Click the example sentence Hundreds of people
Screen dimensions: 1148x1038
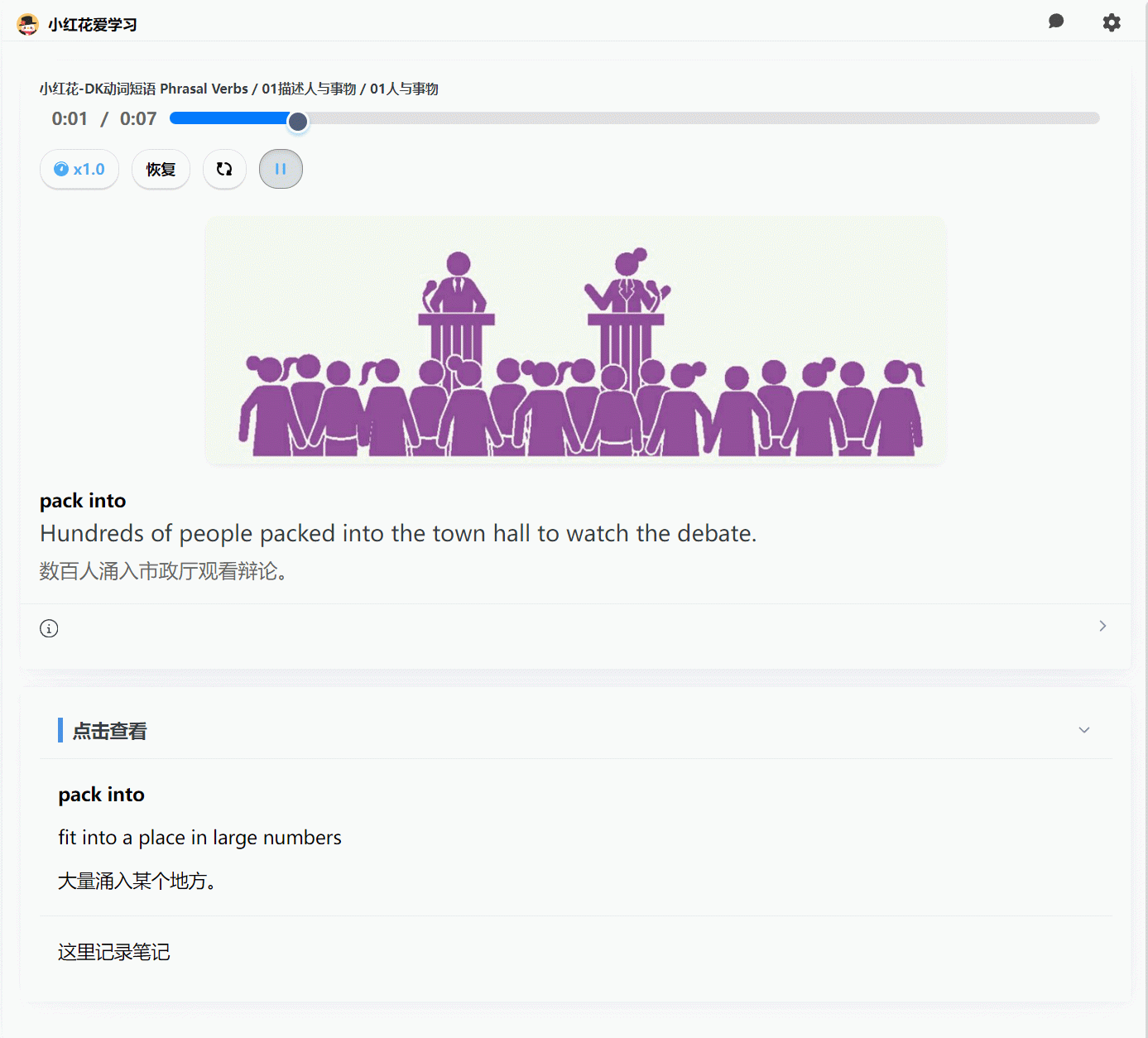pyautogui.click(x=397, y=533)
